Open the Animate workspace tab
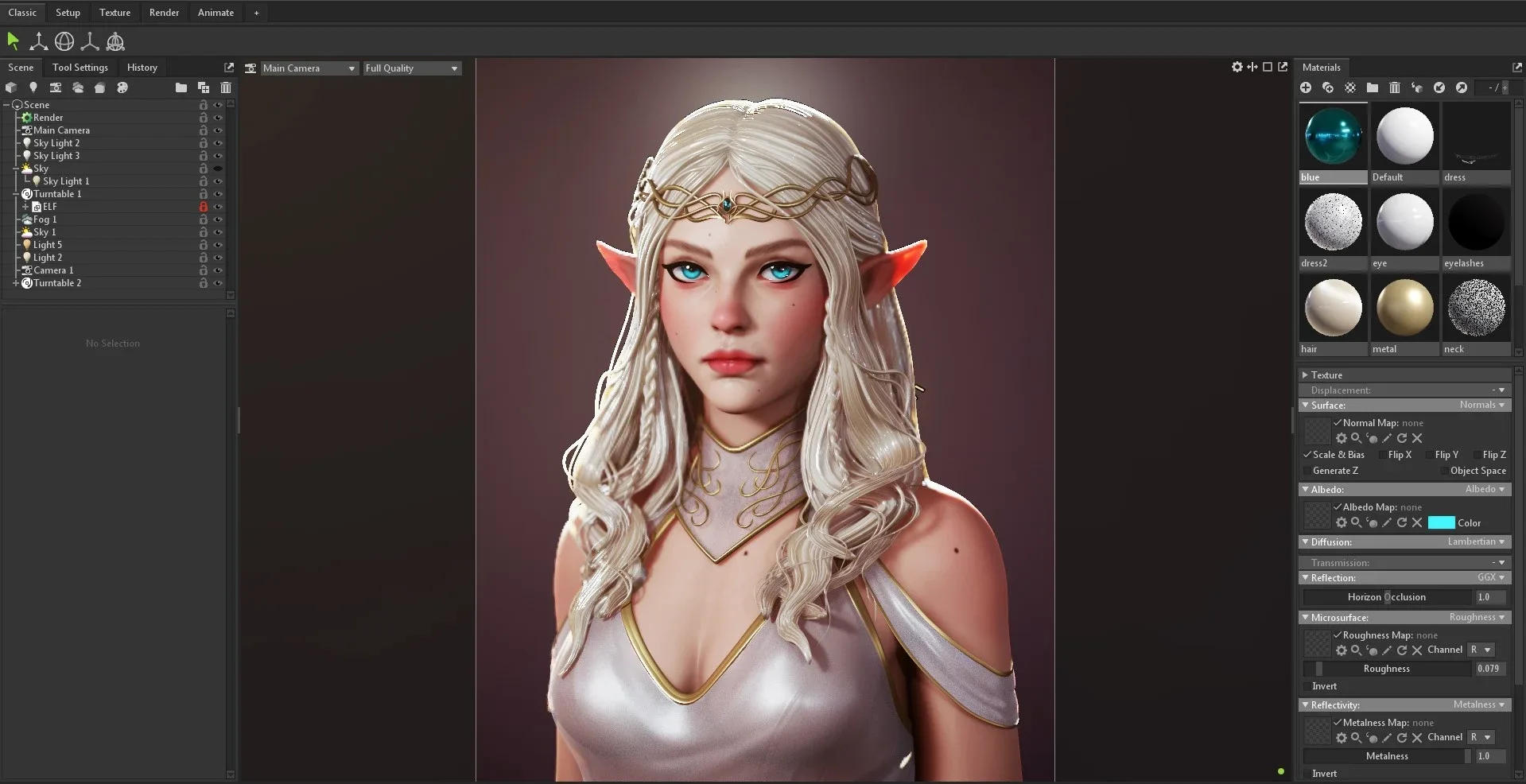This screenshot has width=1526, height=784. coord(216,13)
